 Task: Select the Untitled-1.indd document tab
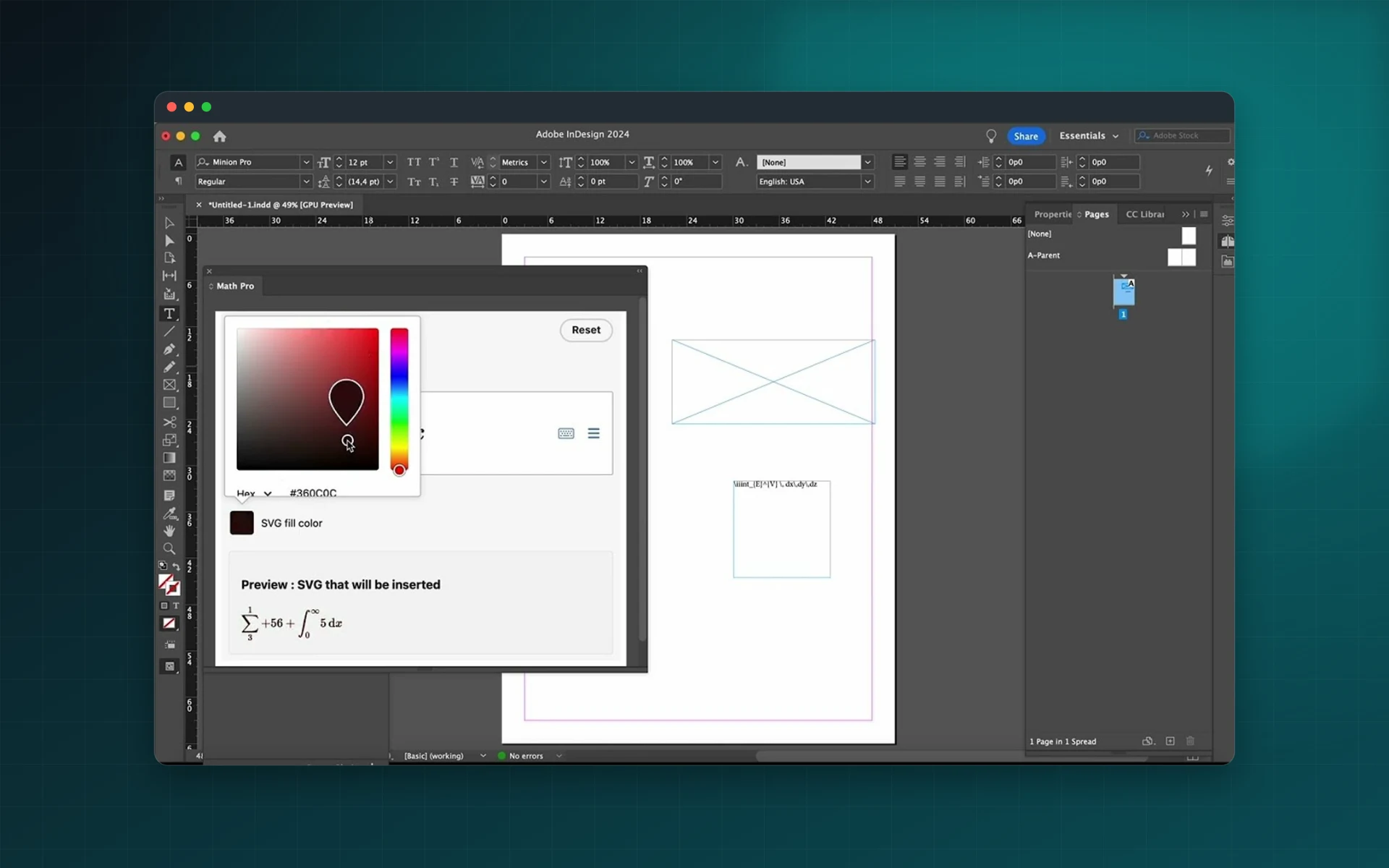coord(281,205)
